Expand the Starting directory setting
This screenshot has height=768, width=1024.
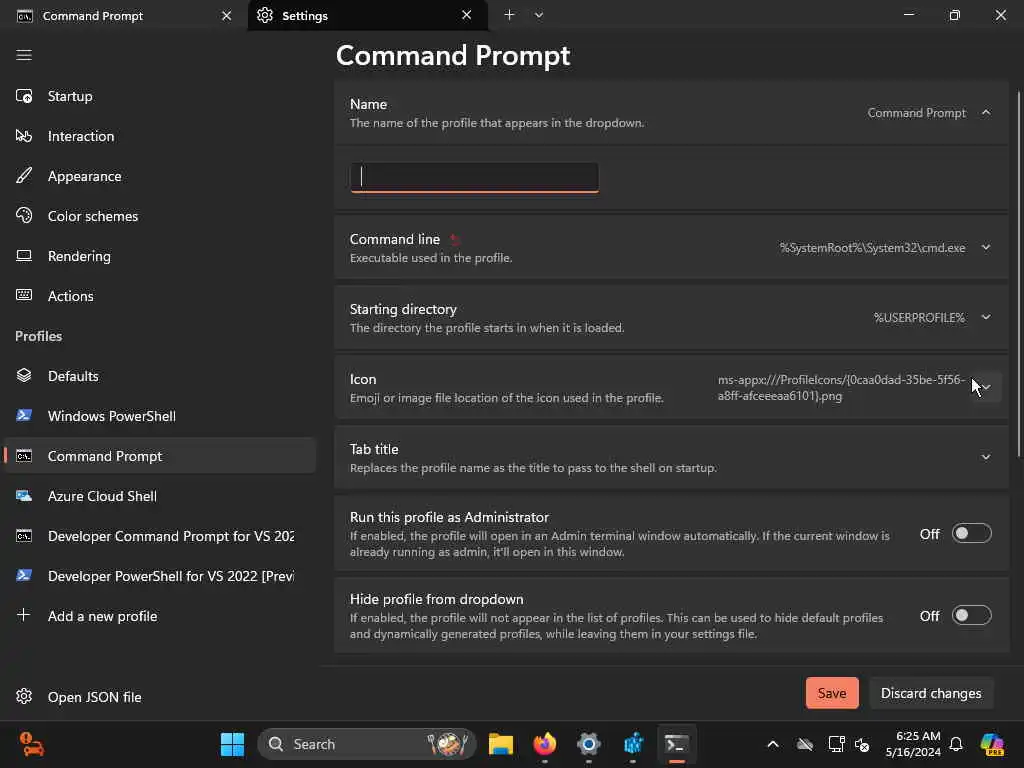click(x=986, y=317)
